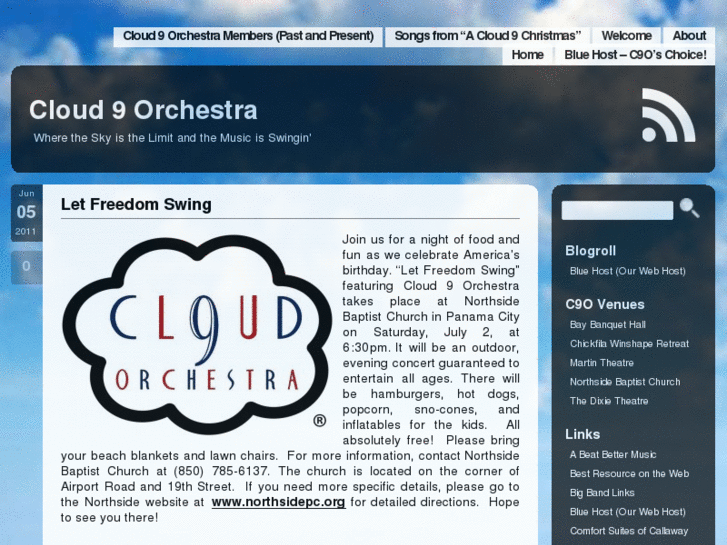Screen dimensions: 727x545
Task: Visit Bay Banquet Hall venue link
Action: pyautogui.click(x=607, y=325)
